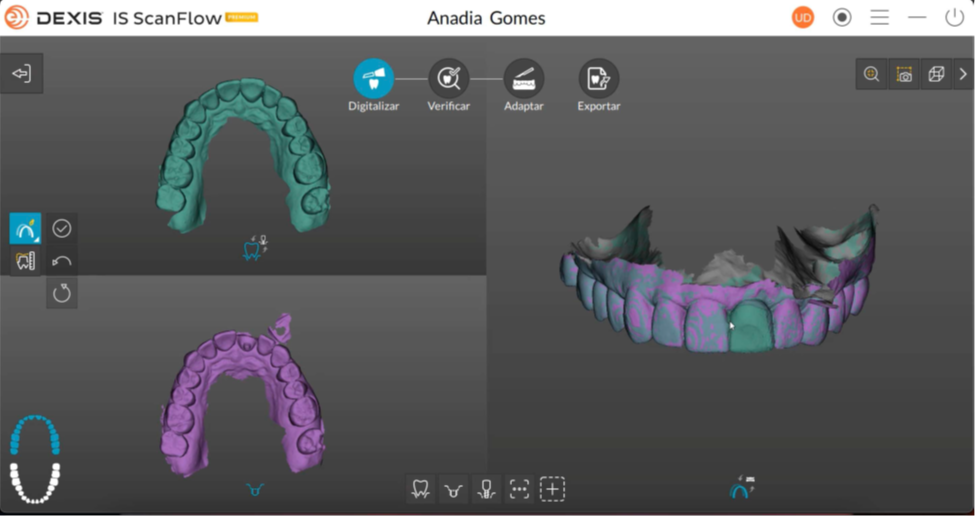Select the tooth measurement ruler tool

click(25, 261)
